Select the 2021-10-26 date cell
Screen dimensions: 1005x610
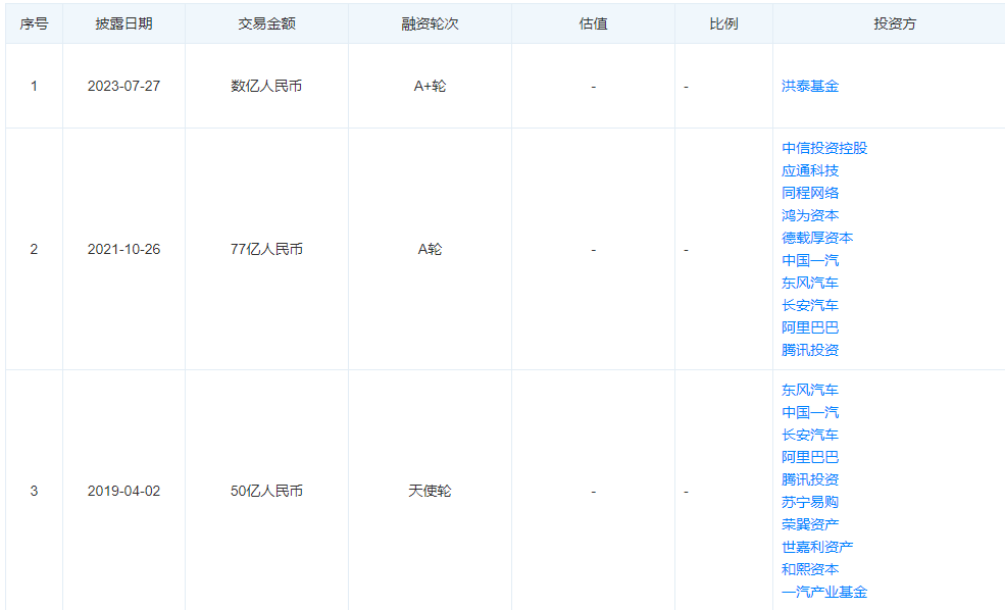pyautogui.click(x=124, y=249)
